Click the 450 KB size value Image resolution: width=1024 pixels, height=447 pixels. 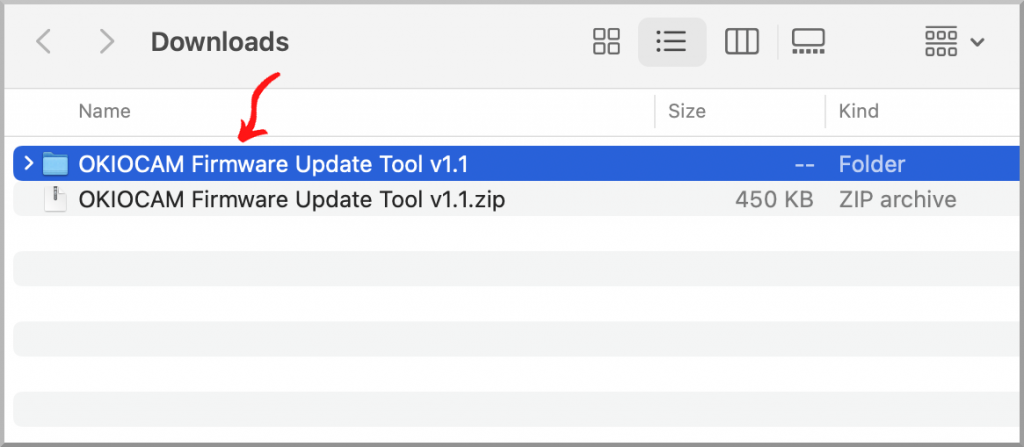click(773, 199)
